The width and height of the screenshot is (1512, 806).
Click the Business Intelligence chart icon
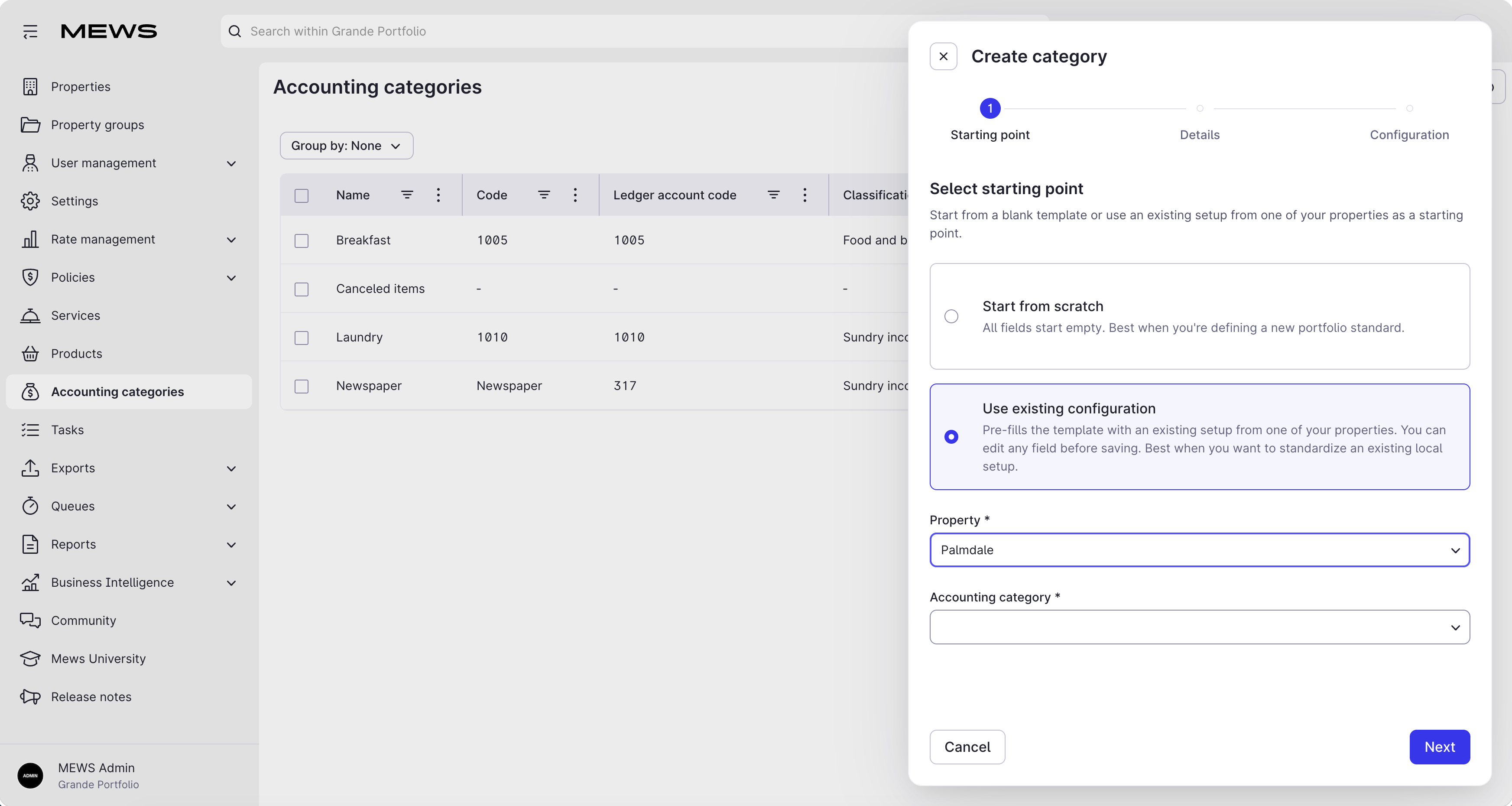click(x=30, y=583)
